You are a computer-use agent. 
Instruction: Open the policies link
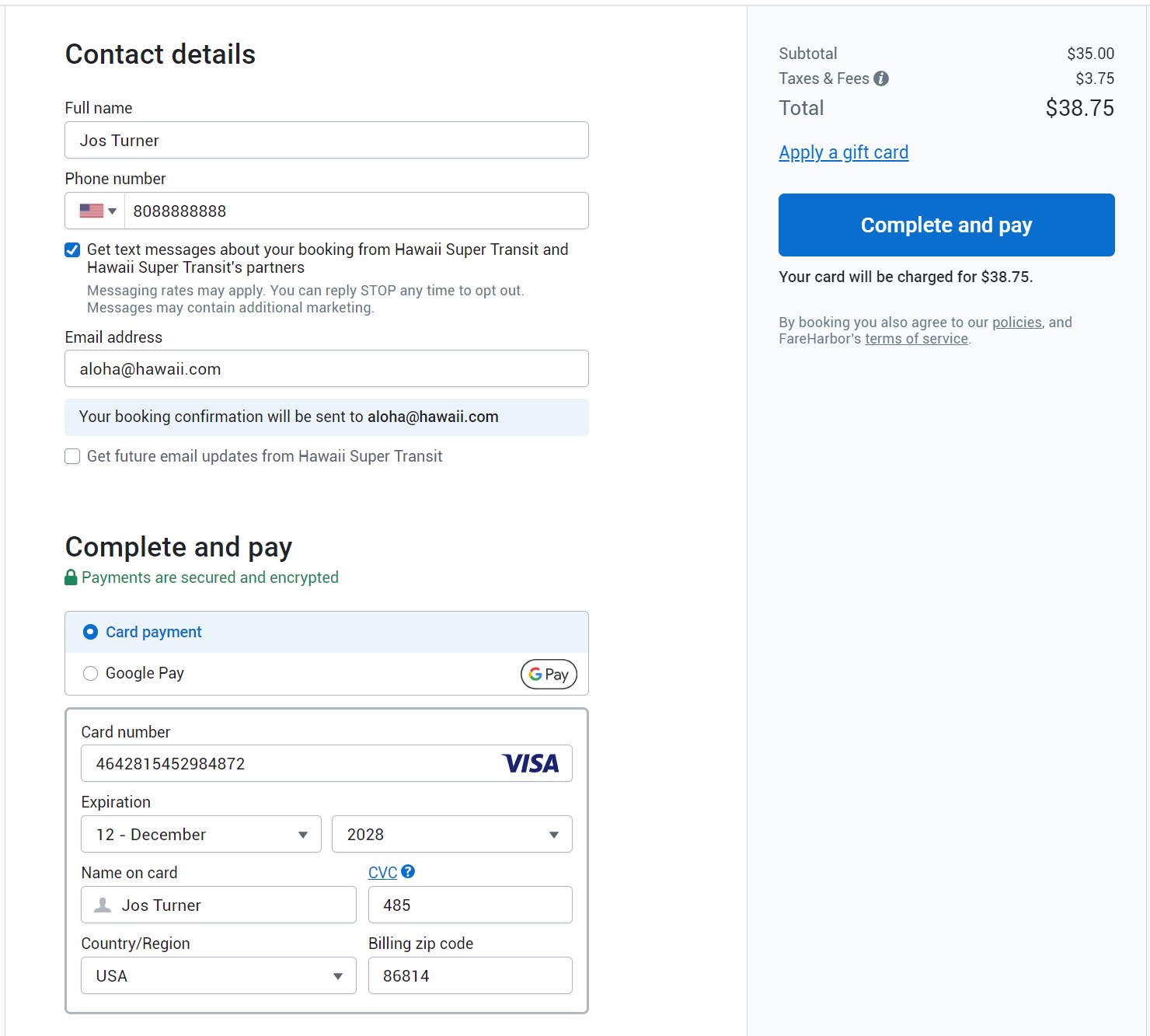1016,323
